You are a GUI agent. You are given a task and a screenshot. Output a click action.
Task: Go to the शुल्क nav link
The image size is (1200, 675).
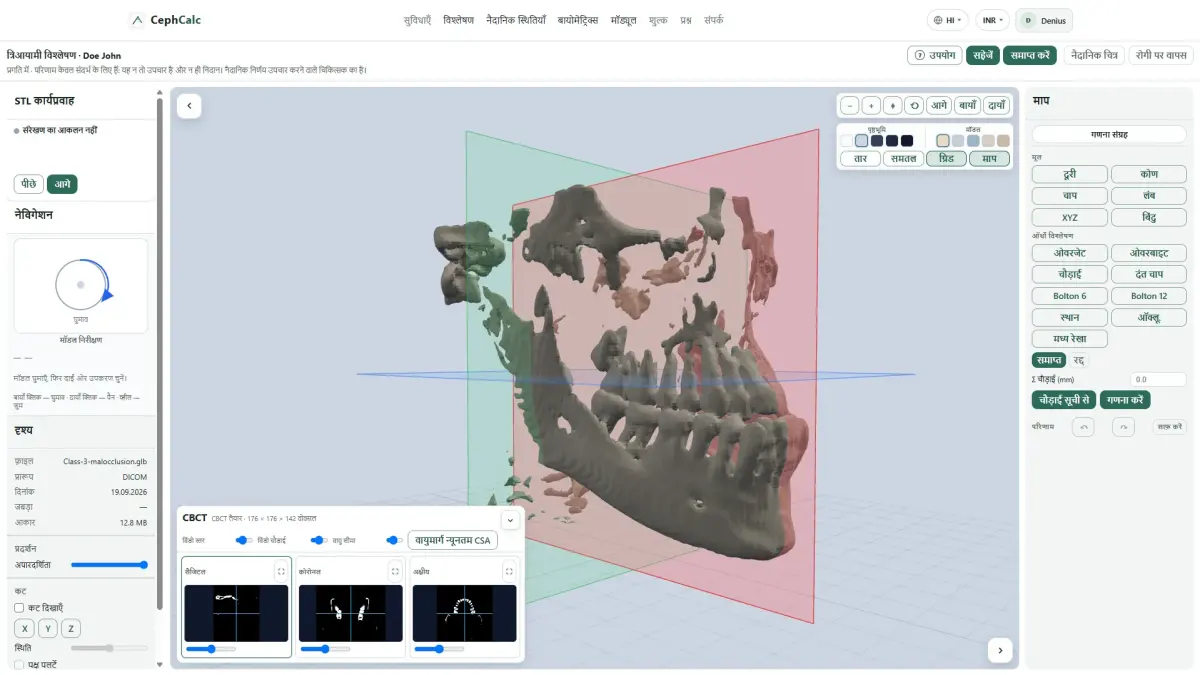coord(658,20)
